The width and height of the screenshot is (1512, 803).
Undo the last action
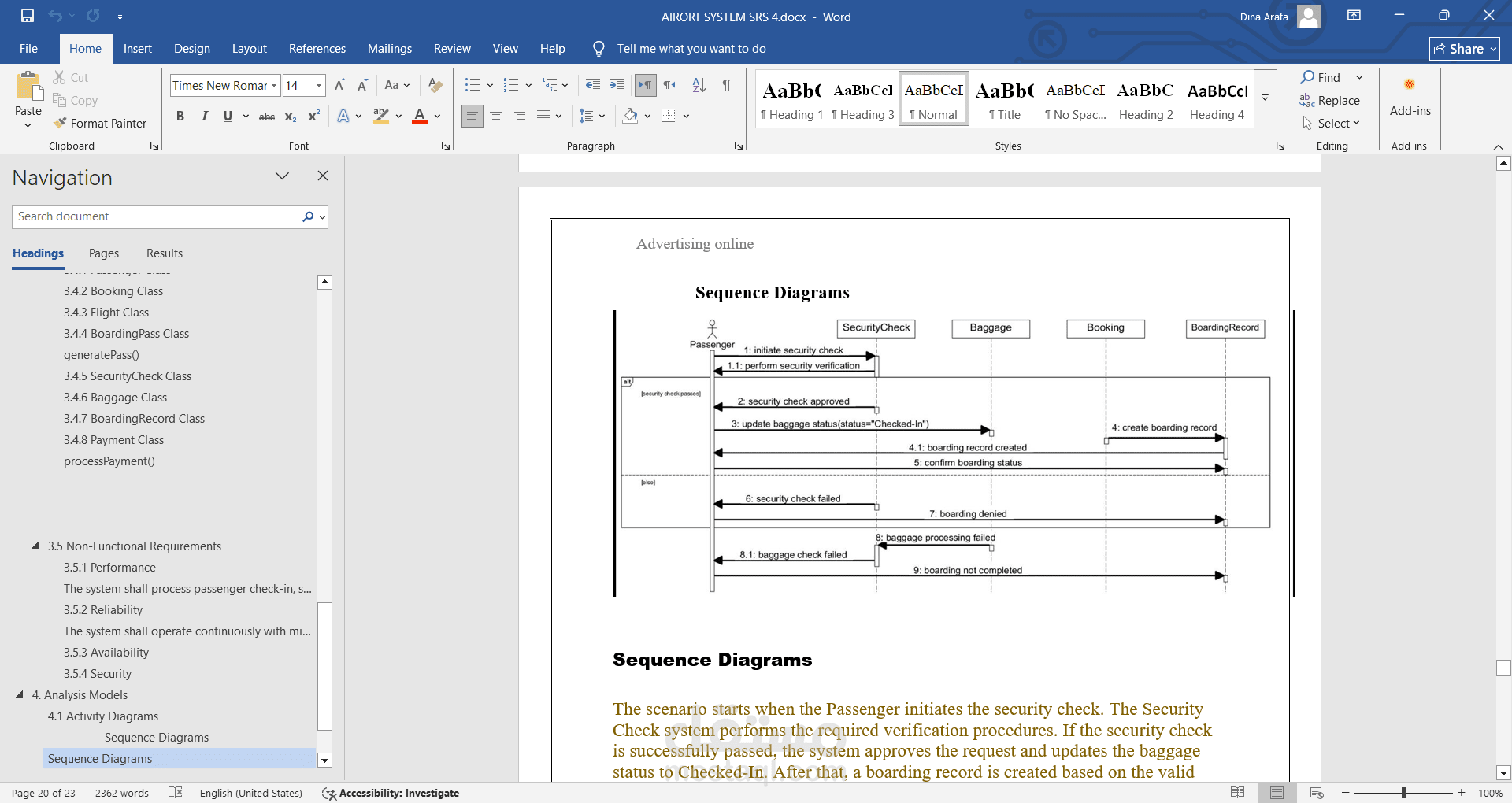pyautogui.click(x=55, y=16)
